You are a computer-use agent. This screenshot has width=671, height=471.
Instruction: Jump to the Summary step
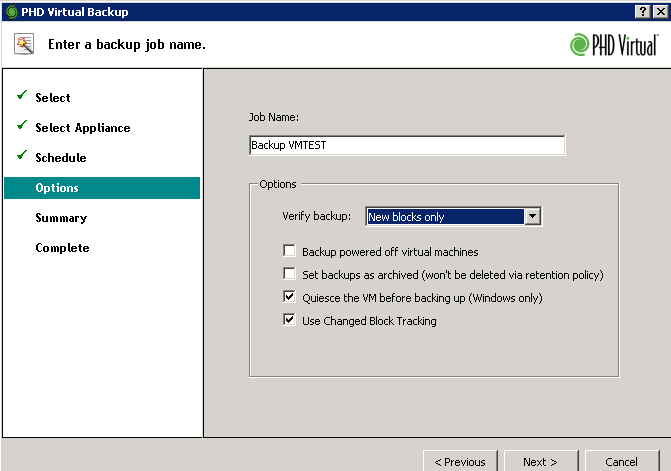[61, 218]
